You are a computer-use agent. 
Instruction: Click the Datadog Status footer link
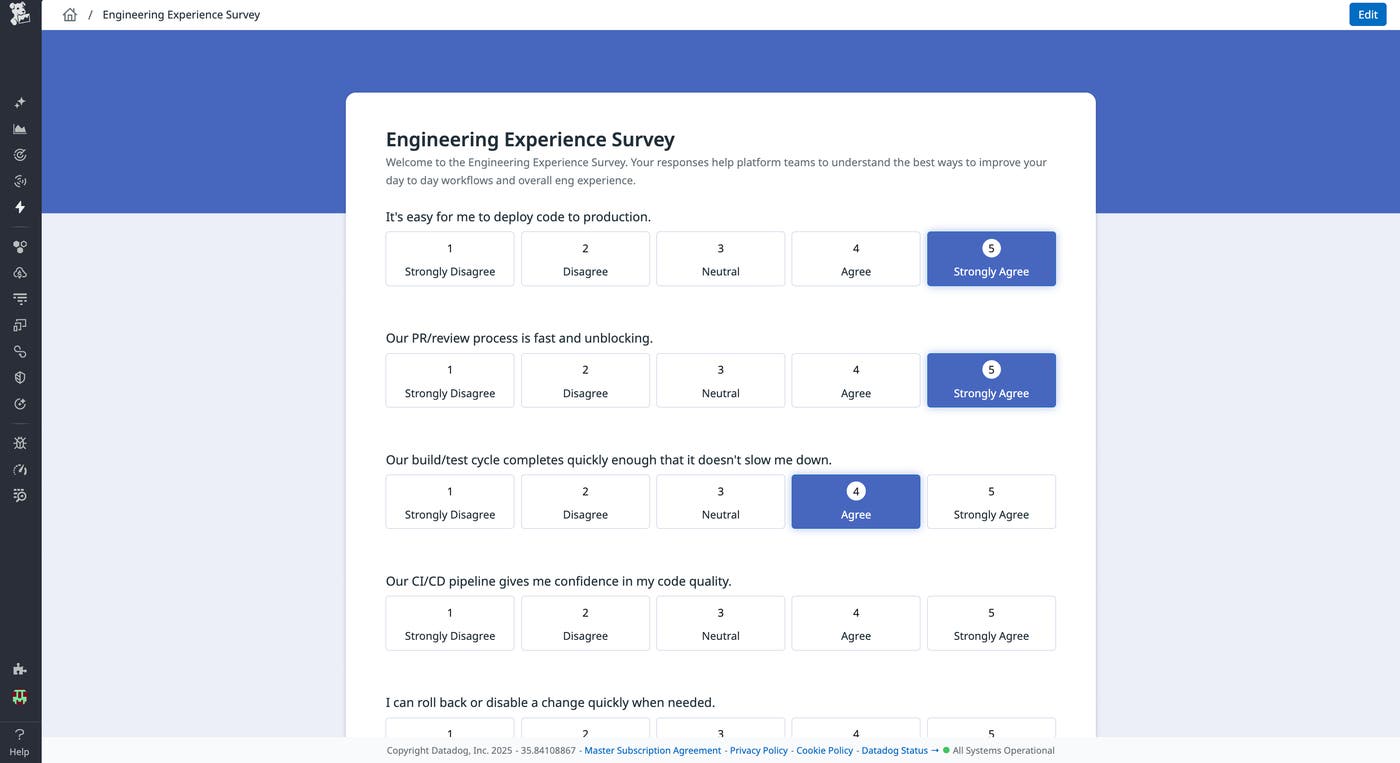click(894, 749)
